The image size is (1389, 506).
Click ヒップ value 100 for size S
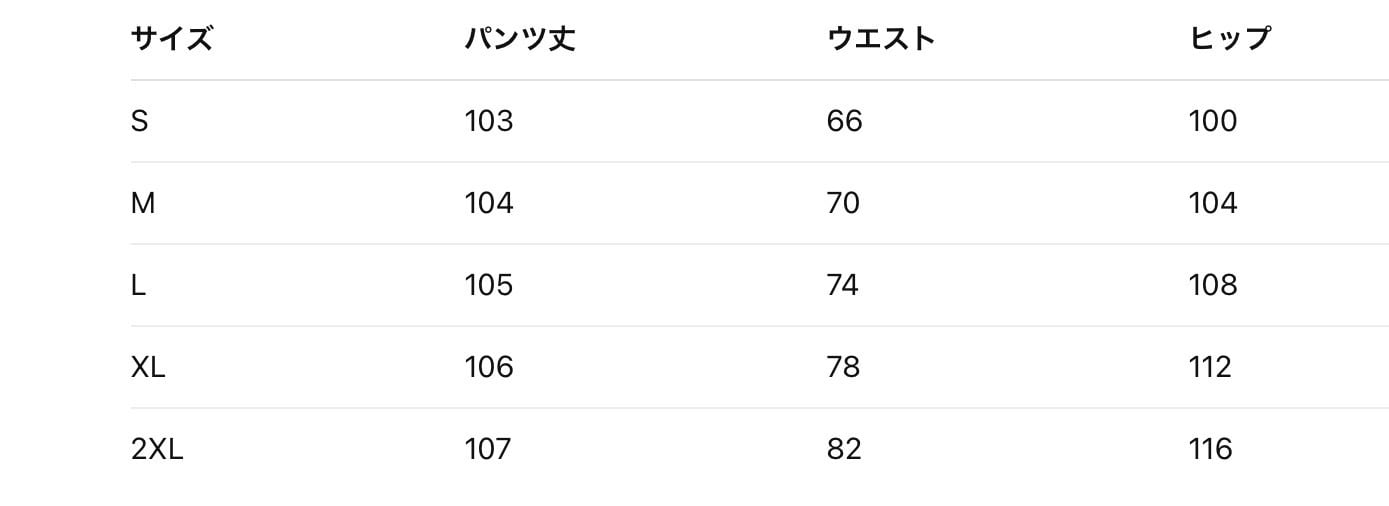click(x=1213, y=121)
